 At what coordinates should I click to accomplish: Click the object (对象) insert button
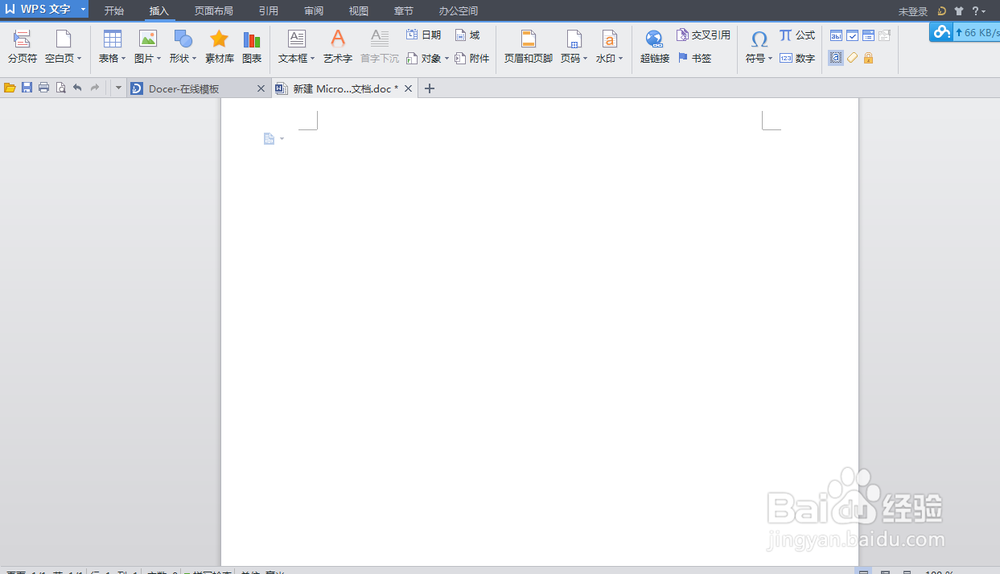coord(424,58)
